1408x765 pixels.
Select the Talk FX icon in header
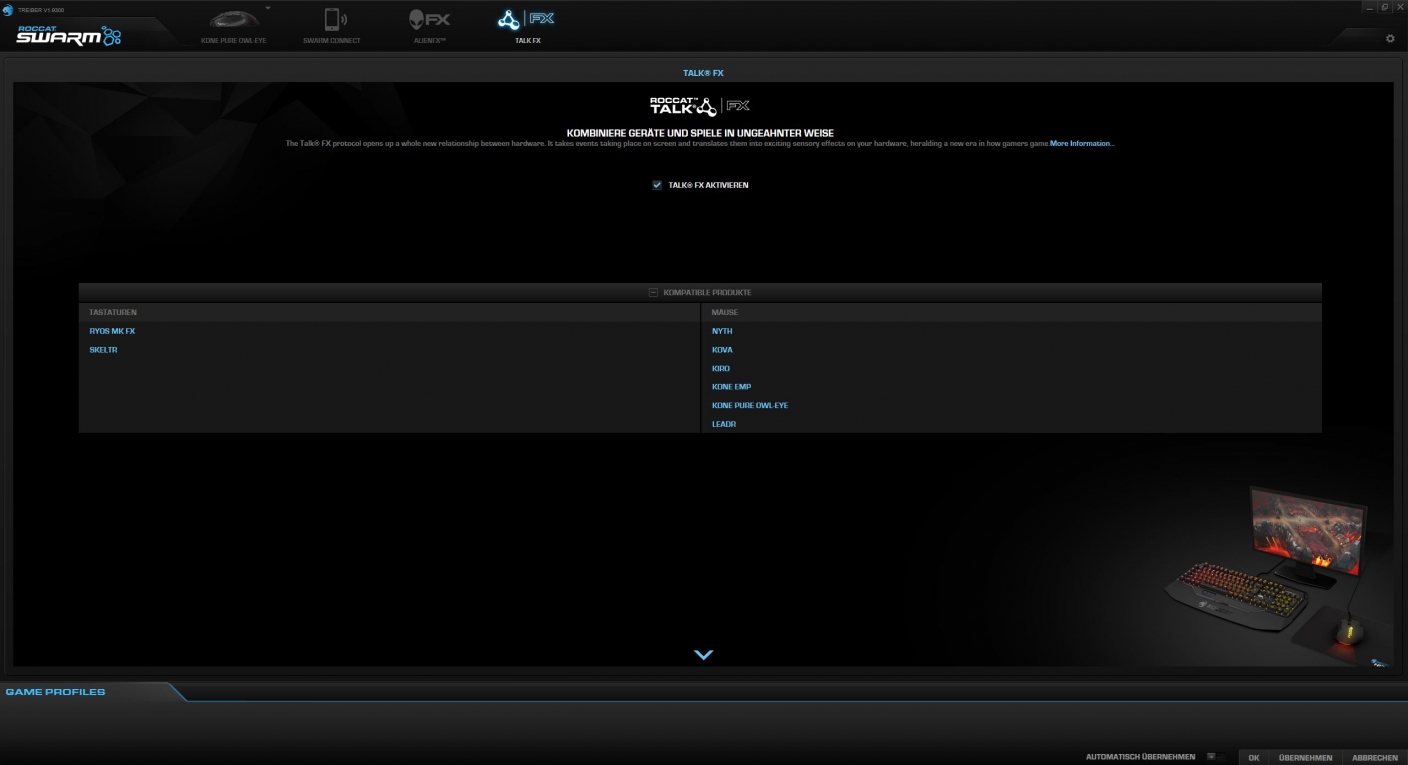(526, 20)
